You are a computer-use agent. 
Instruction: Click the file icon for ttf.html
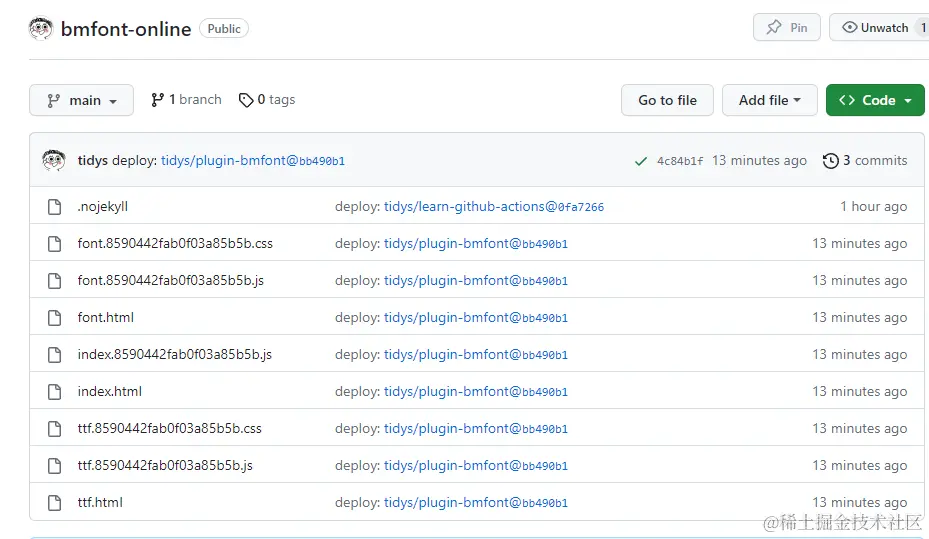(x=55, y=503)
